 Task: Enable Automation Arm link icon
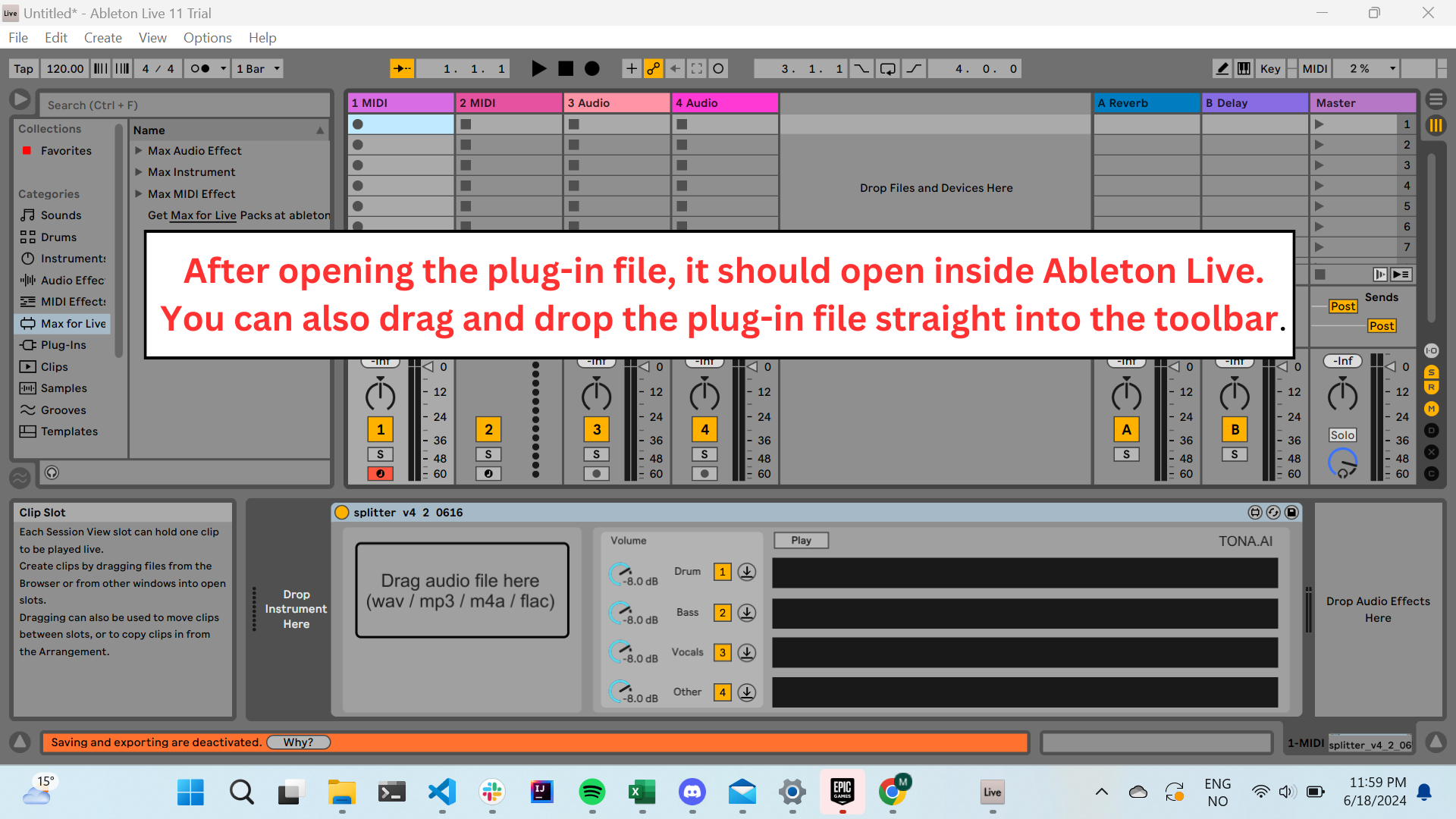click(653, 68)
